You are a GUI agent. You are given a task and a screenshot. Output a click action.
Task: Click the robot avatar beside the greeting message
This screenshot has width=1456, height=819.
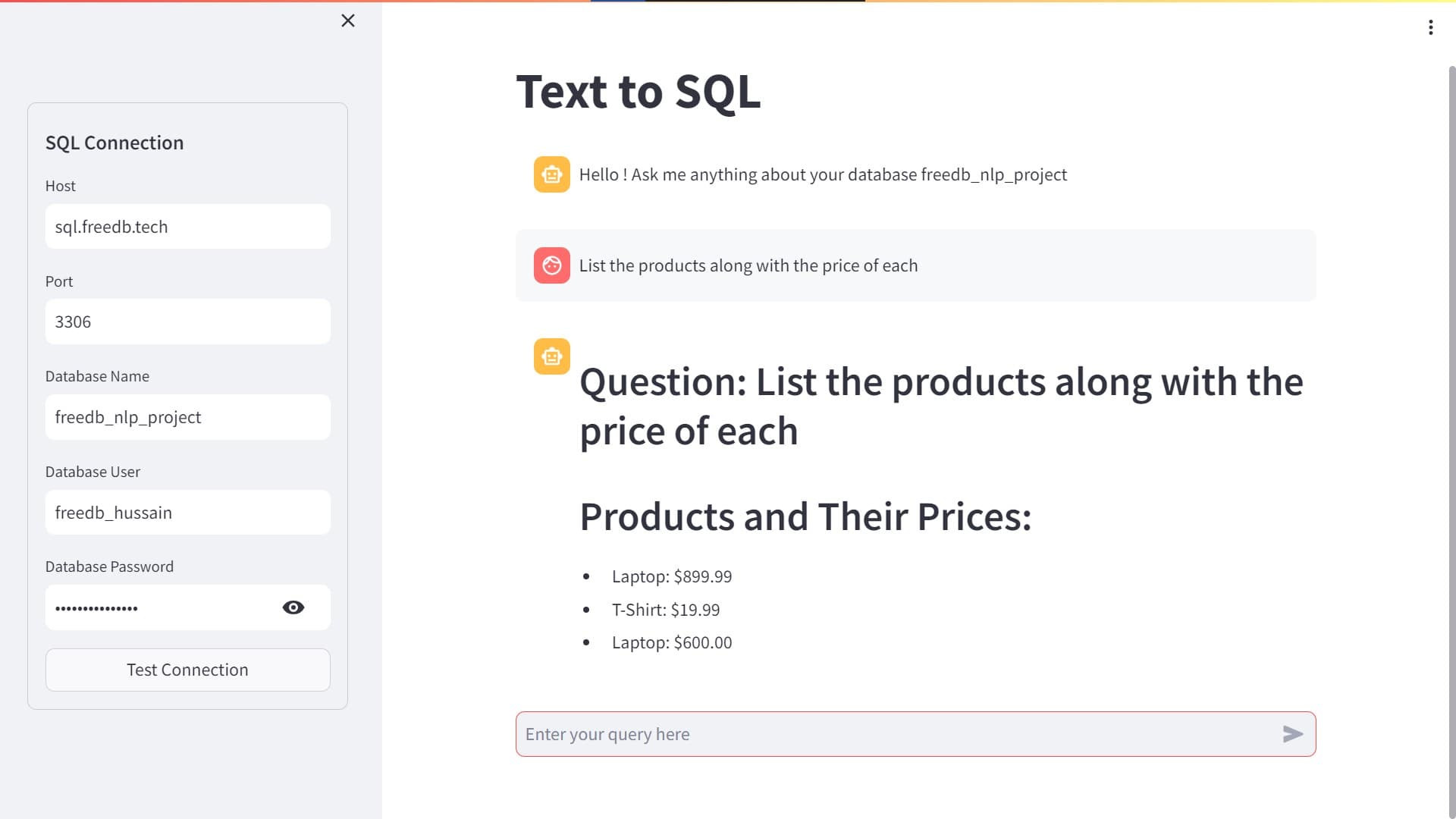pyautogui.click(x=552, y=174)
